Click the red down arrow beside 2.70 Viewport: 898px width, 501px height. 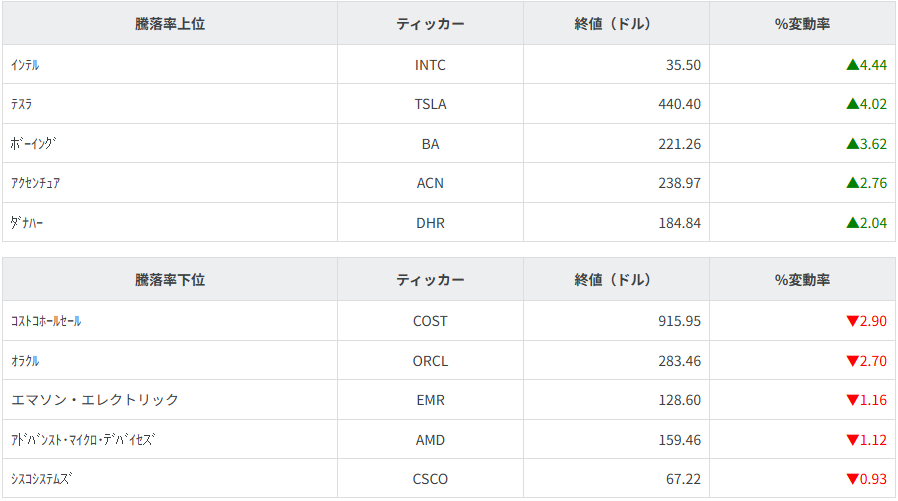point(852,361)
